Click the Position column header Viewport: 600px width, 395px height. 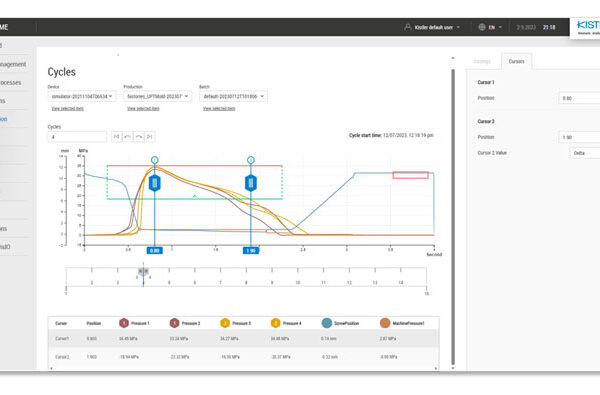click(x=94, y=323)
